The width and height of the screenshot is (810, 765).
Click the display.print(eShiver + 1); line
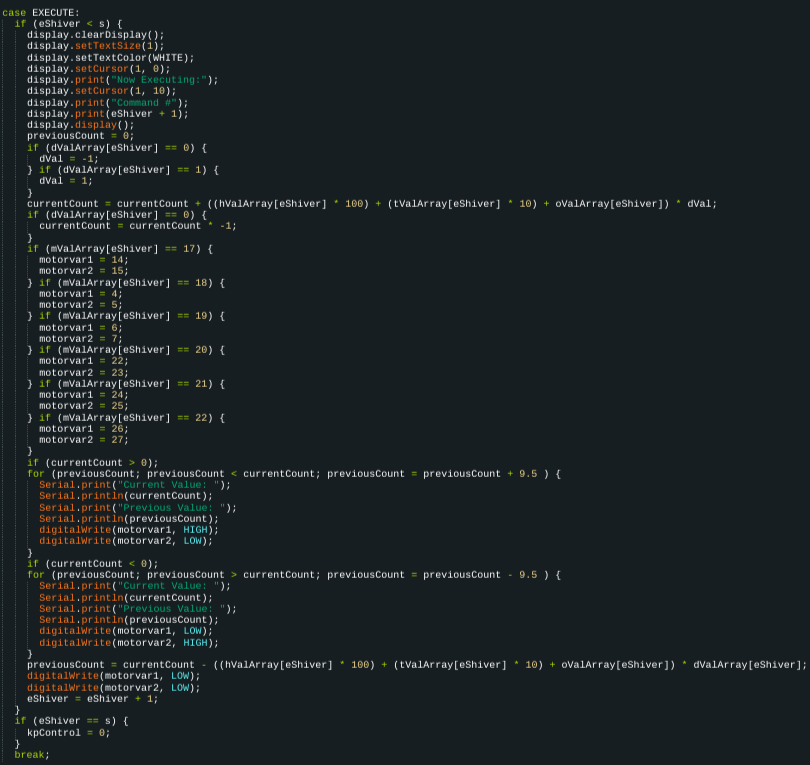(107, 114)
